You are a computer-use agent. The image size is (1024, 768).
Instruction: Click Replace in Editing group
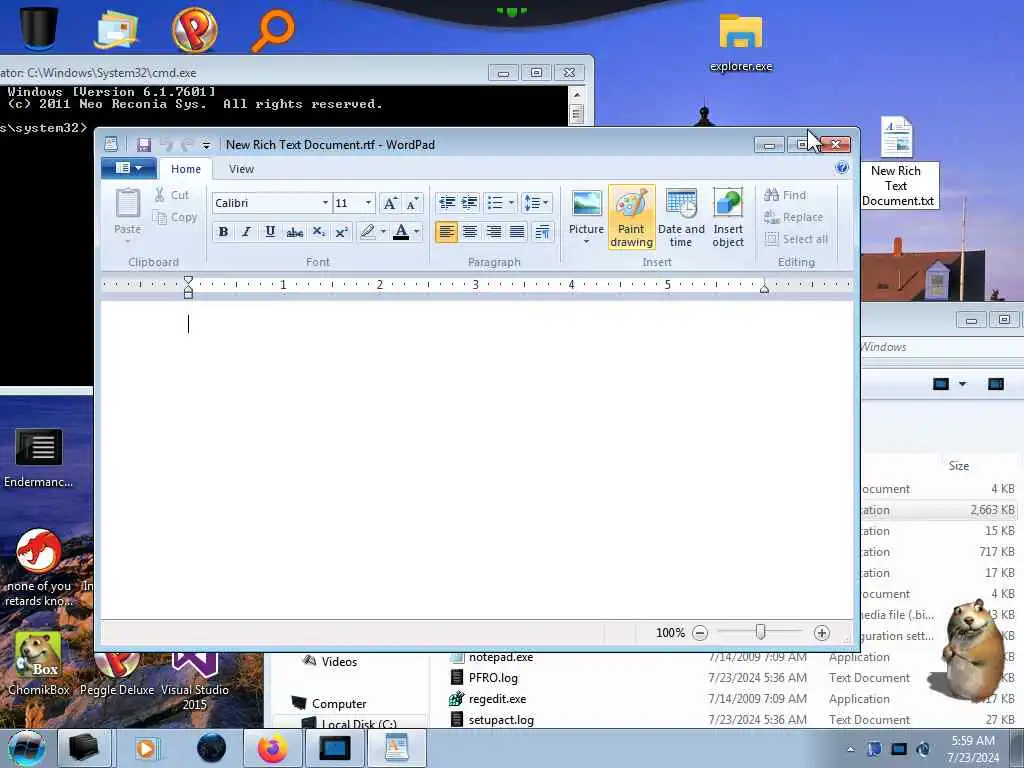pyautogui.click(x=793, y=217)
